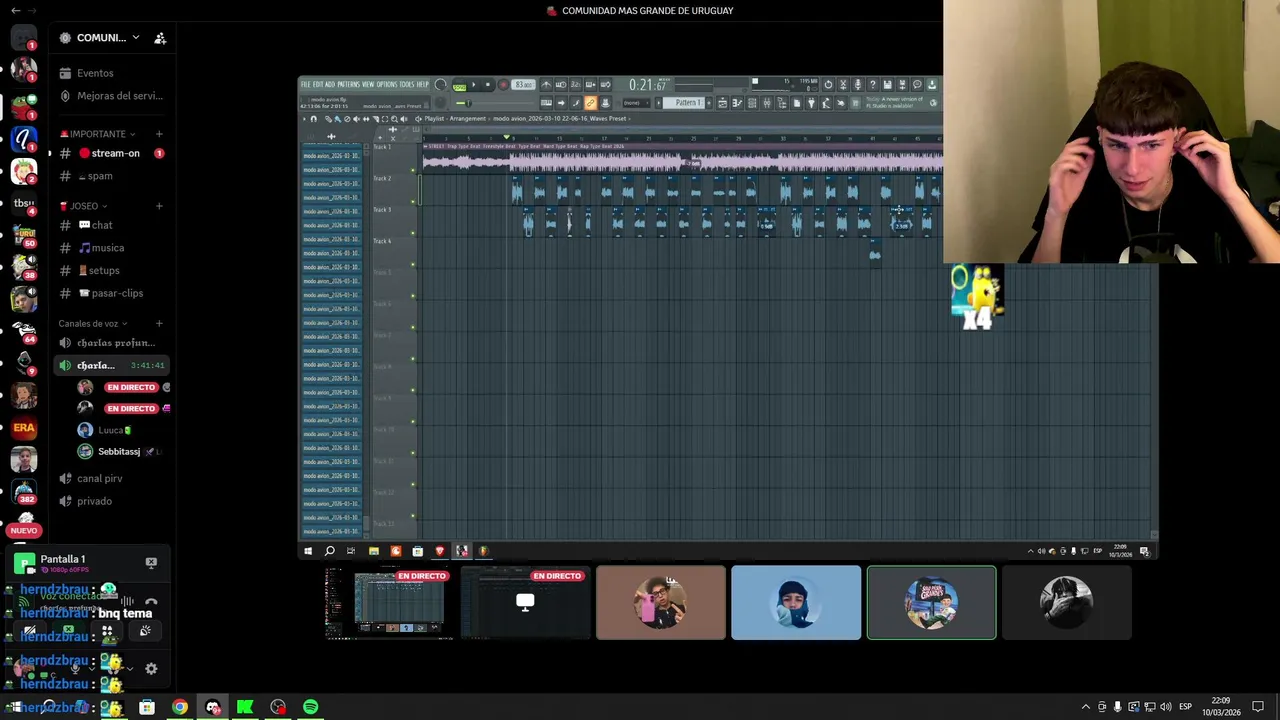
Task: Click the FL Studio save disk icon
Action: point(888,85)
